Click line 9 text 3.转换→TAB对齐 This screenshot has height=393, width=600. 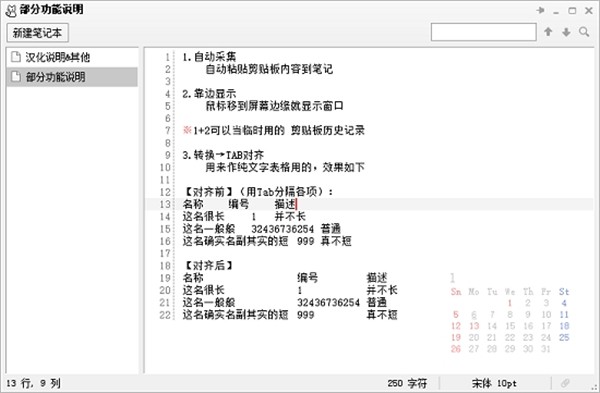point(223,155)
